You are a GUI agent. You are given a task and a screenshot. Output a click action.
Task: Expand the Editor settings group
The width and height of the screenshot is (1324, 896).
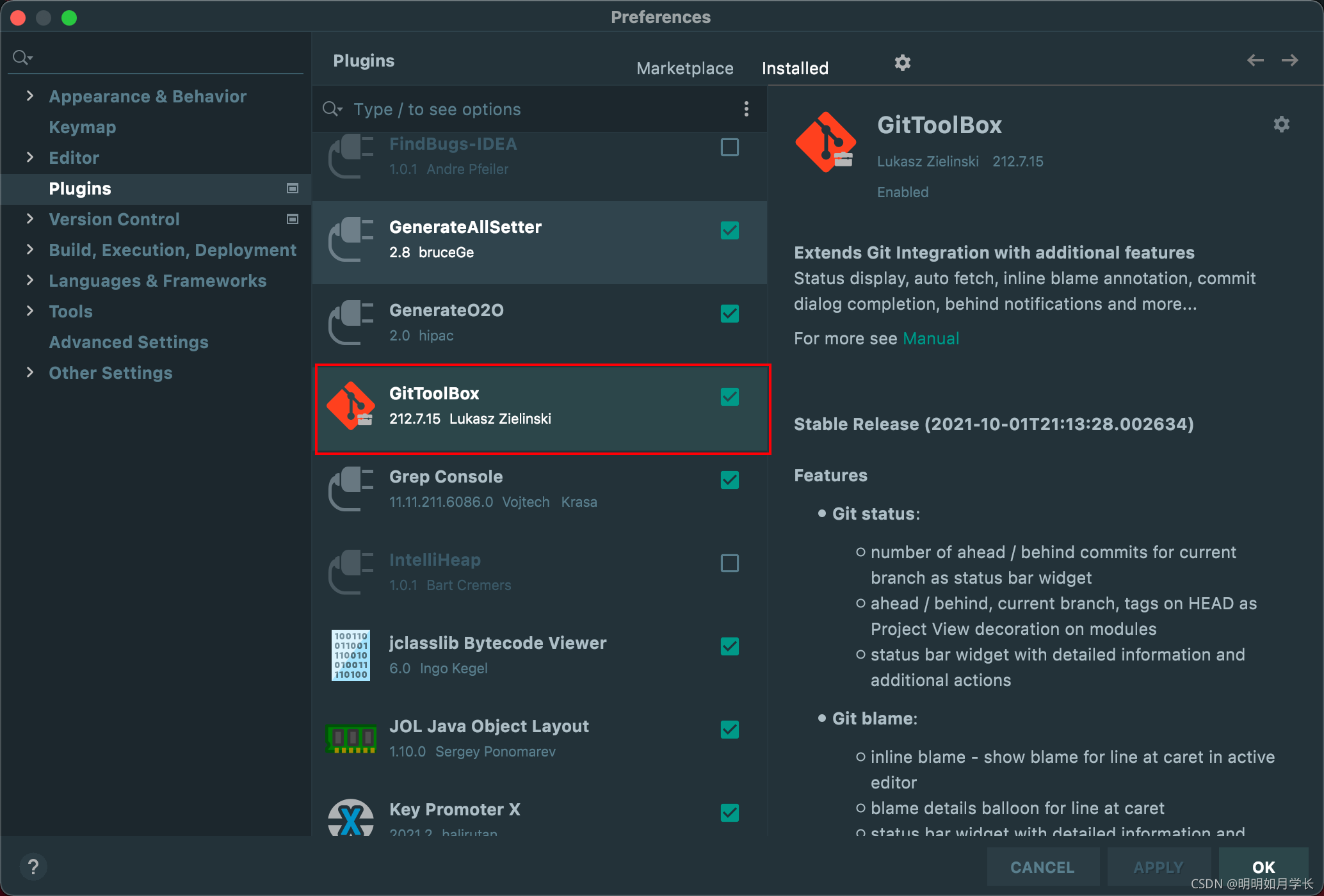point(29,157)
